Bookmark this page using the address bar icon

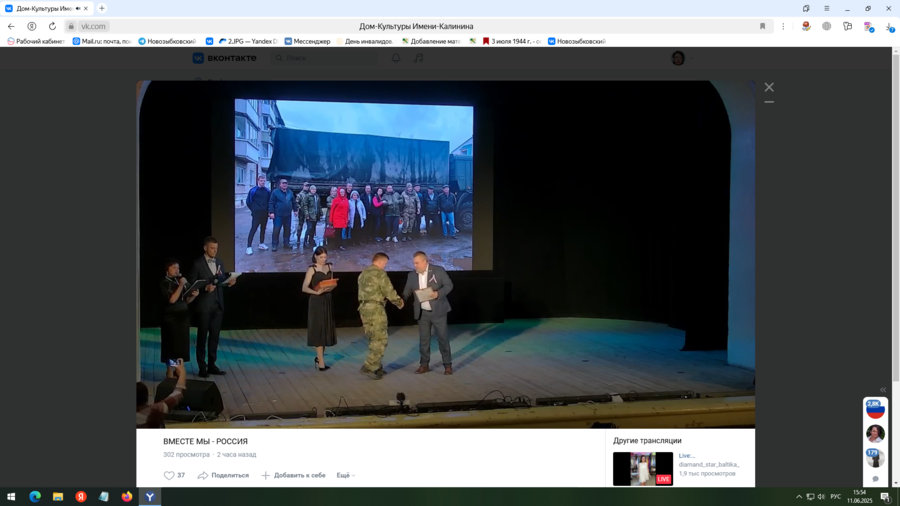click(x=763, y=26)
